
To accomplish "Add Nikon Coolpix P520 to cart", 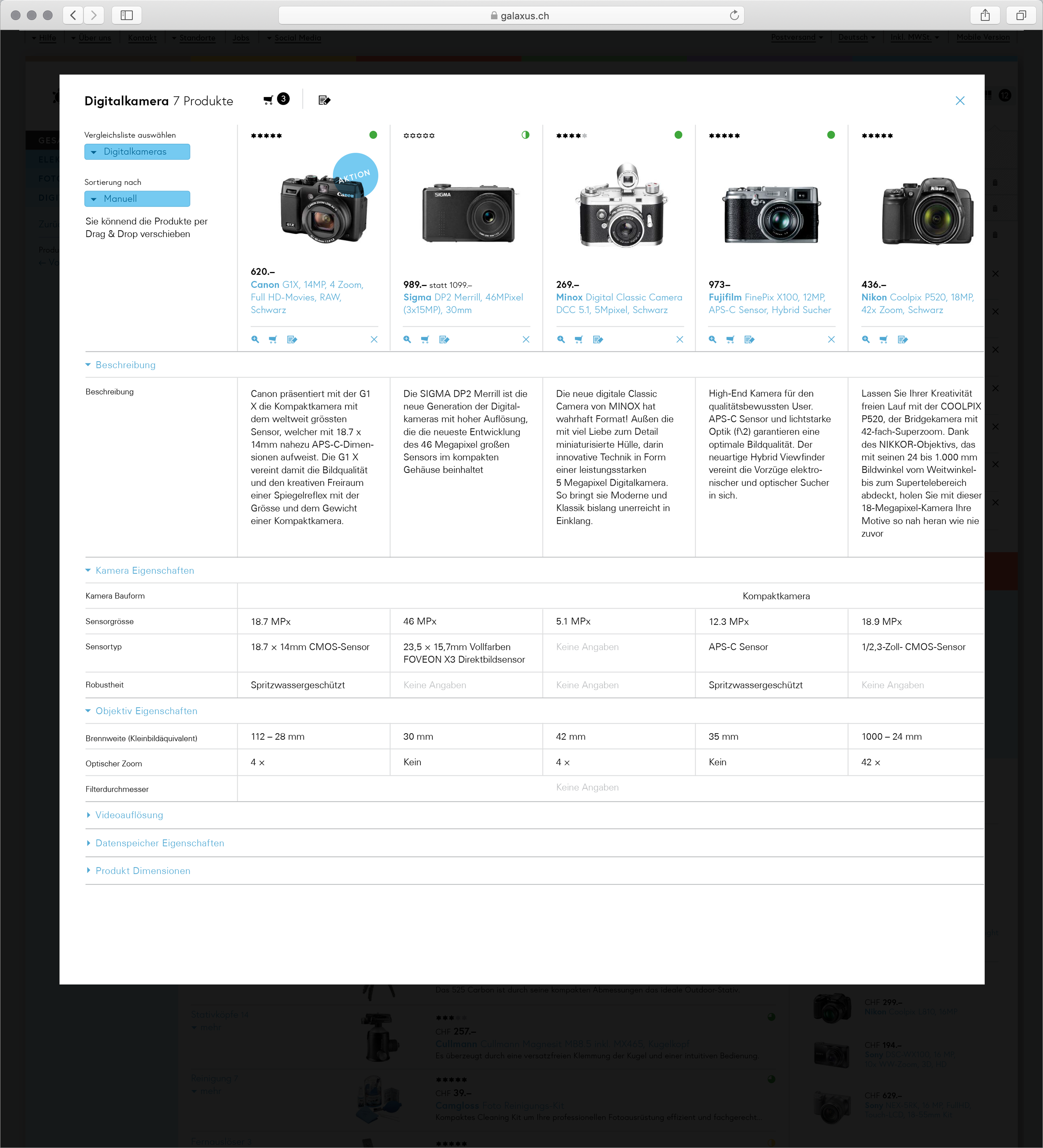I will point(883,339).
